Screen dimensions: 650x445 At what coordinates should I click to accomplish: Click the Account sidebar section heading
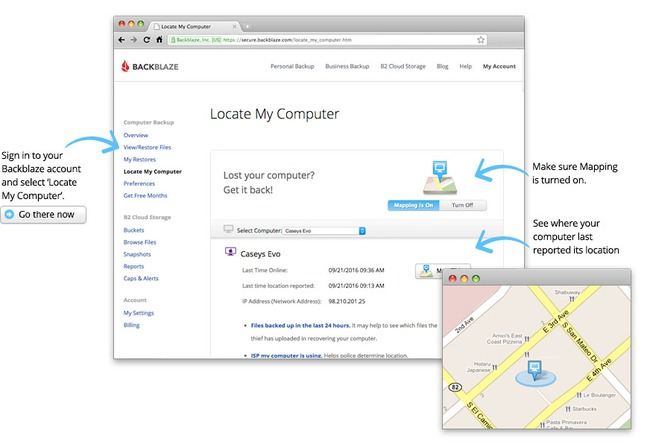point(135,300)
